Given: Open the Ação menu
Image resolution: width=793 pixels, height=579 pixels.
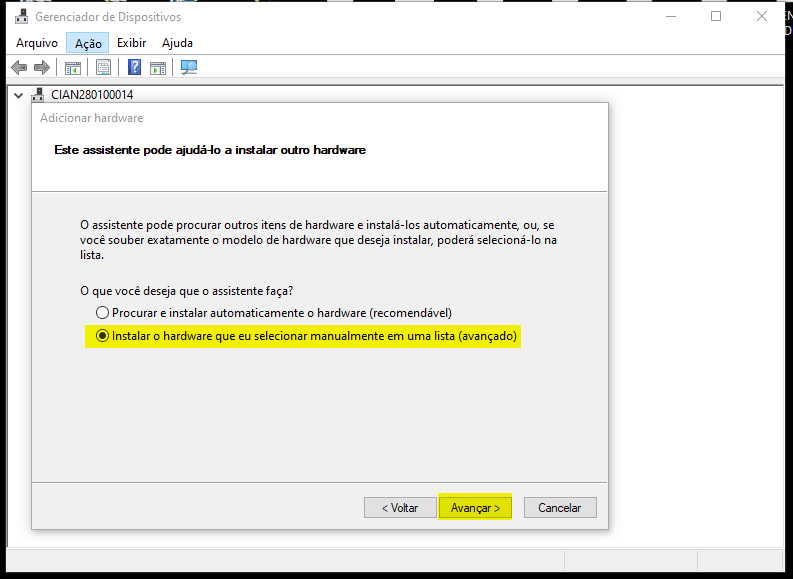Looking at the screenshot, I should [88, 43].
